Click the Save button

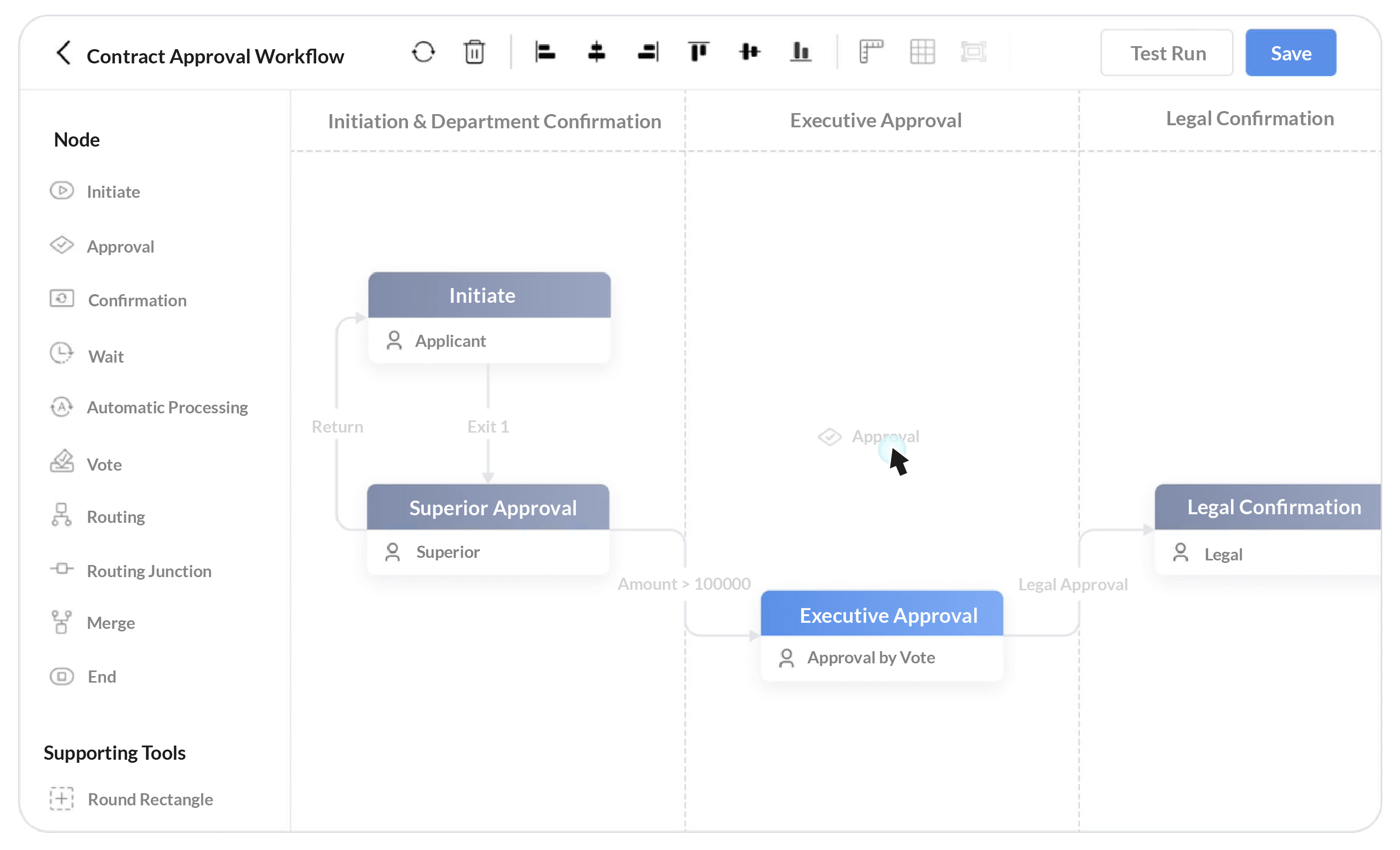point(1290,52)
